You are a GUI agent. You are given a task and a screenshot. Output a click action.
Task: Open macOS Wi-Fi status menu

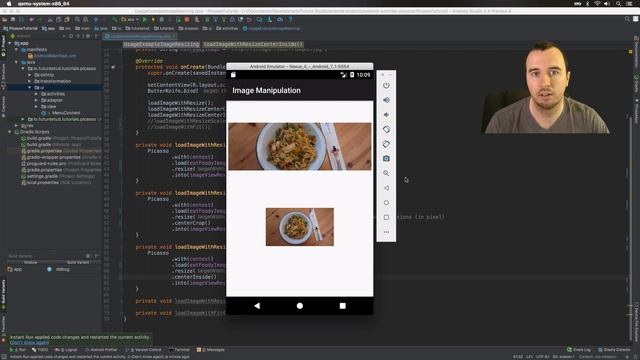coord(597,4)
